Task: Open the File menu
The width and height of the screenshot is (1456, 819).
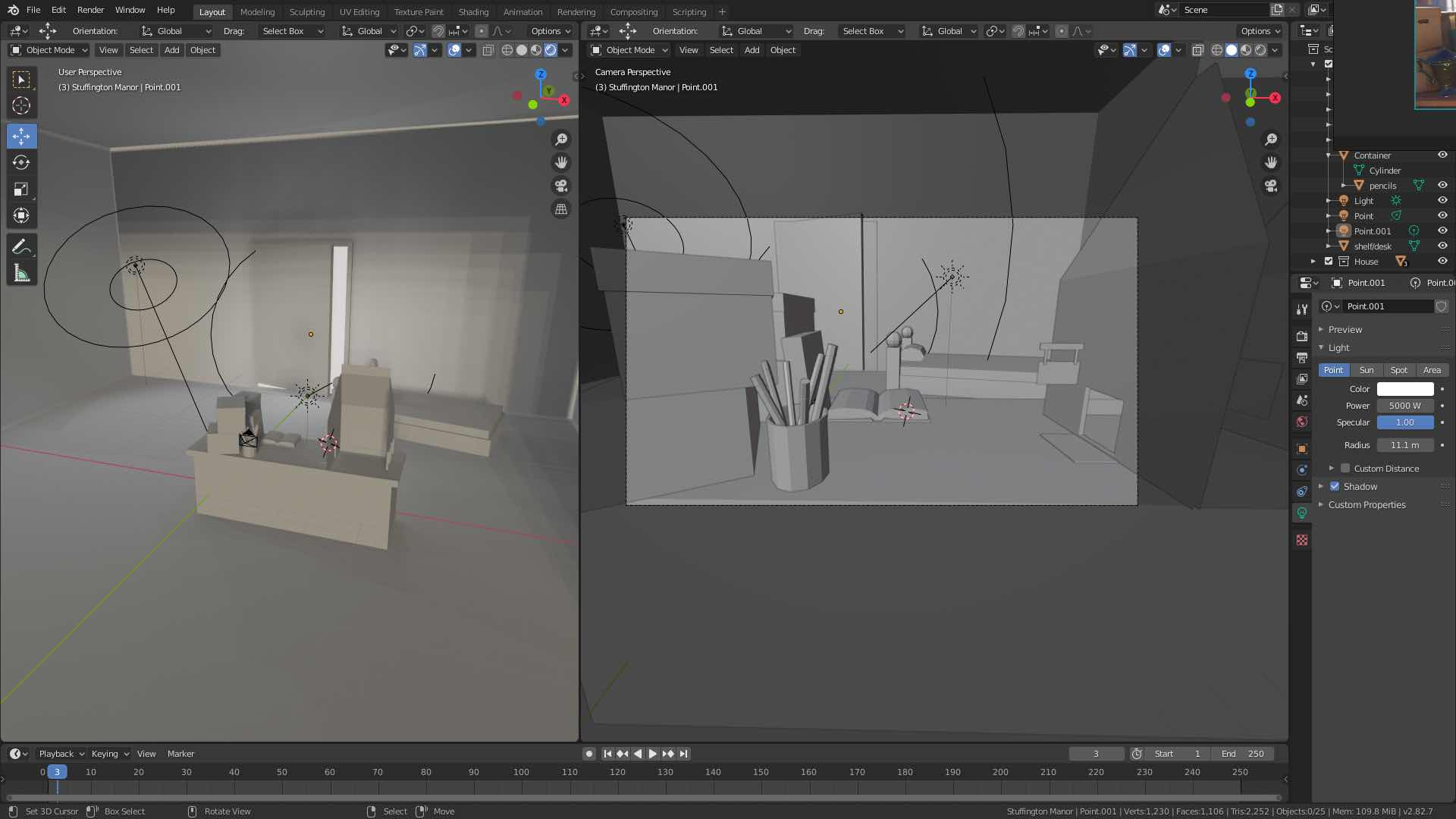Action: coord(33,10)
